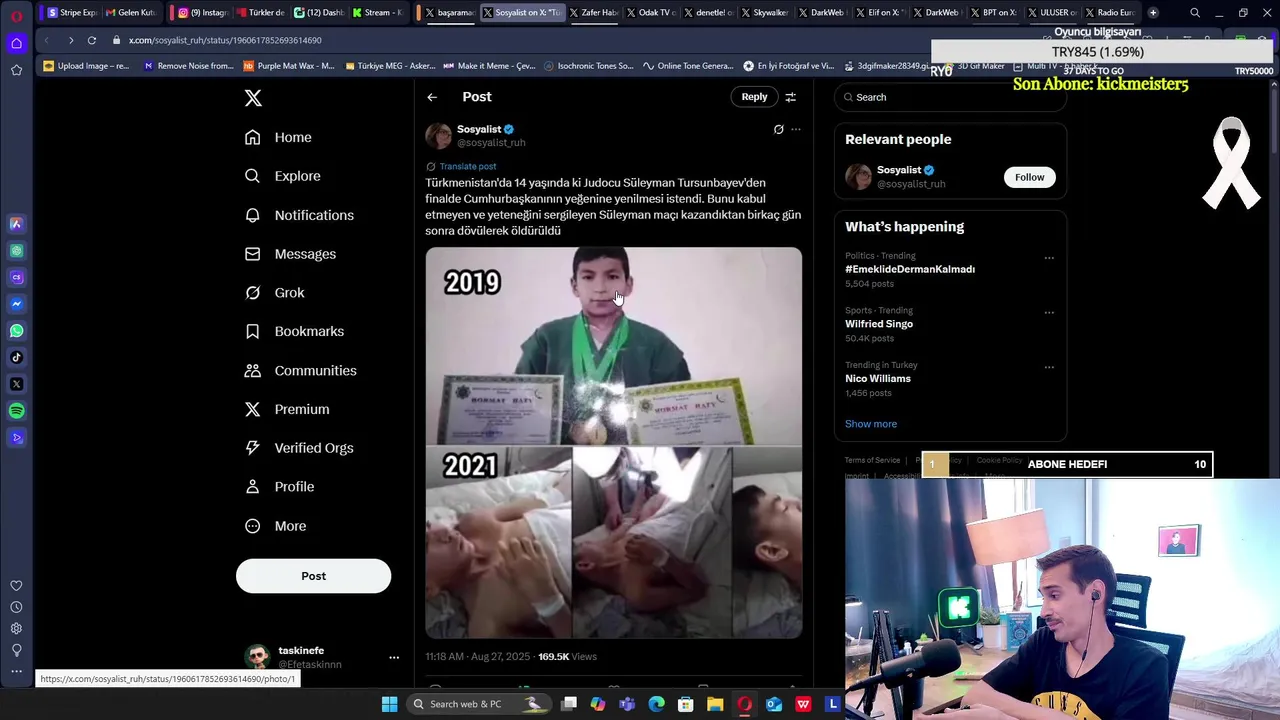The height and width of the screenshot is (720, 1280).
Task: Open the #EmeklideDermanKalmadı trend
Action: [x=910, y=269]
